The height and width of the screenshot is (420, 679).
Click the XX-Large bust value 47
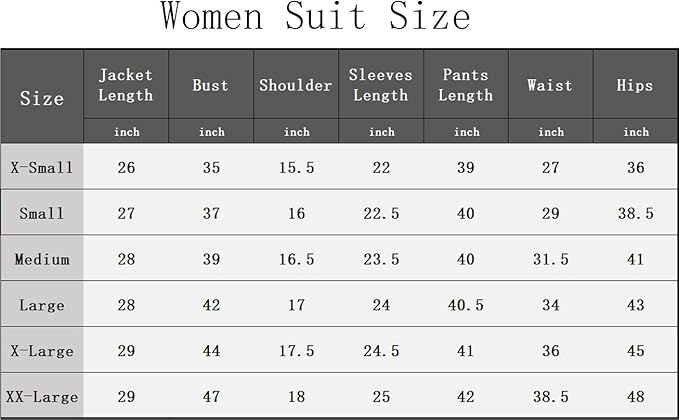click(x=211, y=397)
